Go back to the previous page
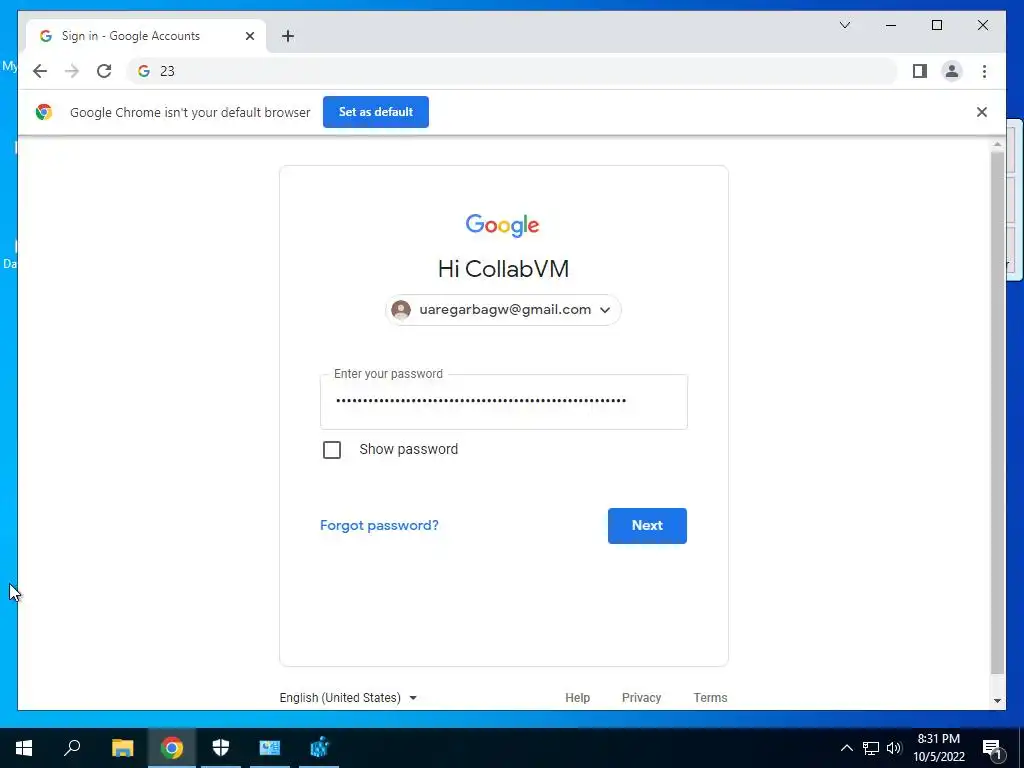This screenshot has height=768, width=1024. coord(40,71)
